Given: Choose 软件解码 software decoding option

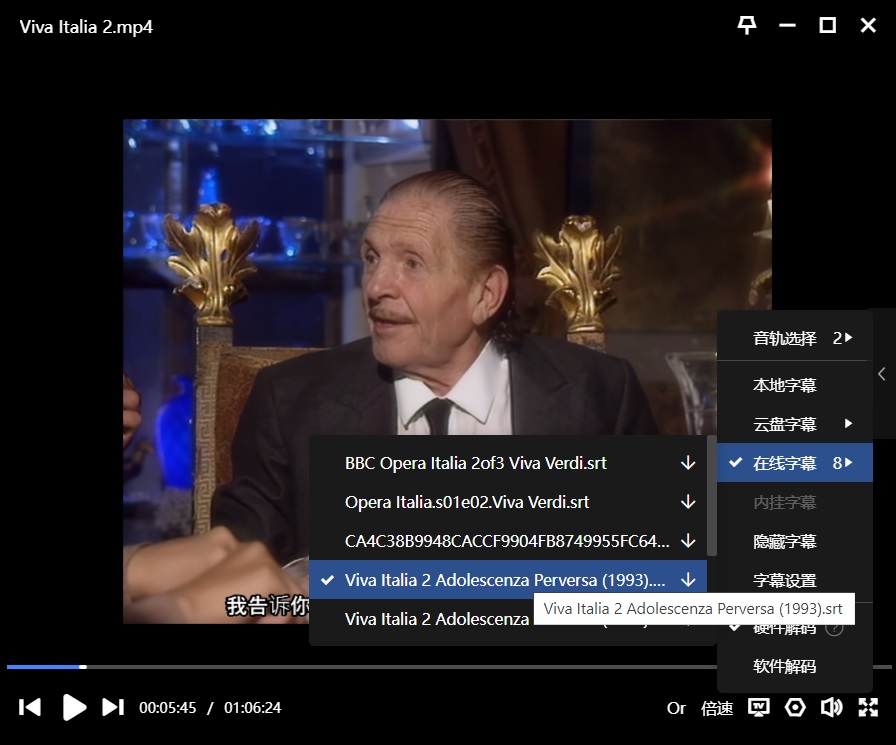Looking at the screenshot, I should click(784, 667).
